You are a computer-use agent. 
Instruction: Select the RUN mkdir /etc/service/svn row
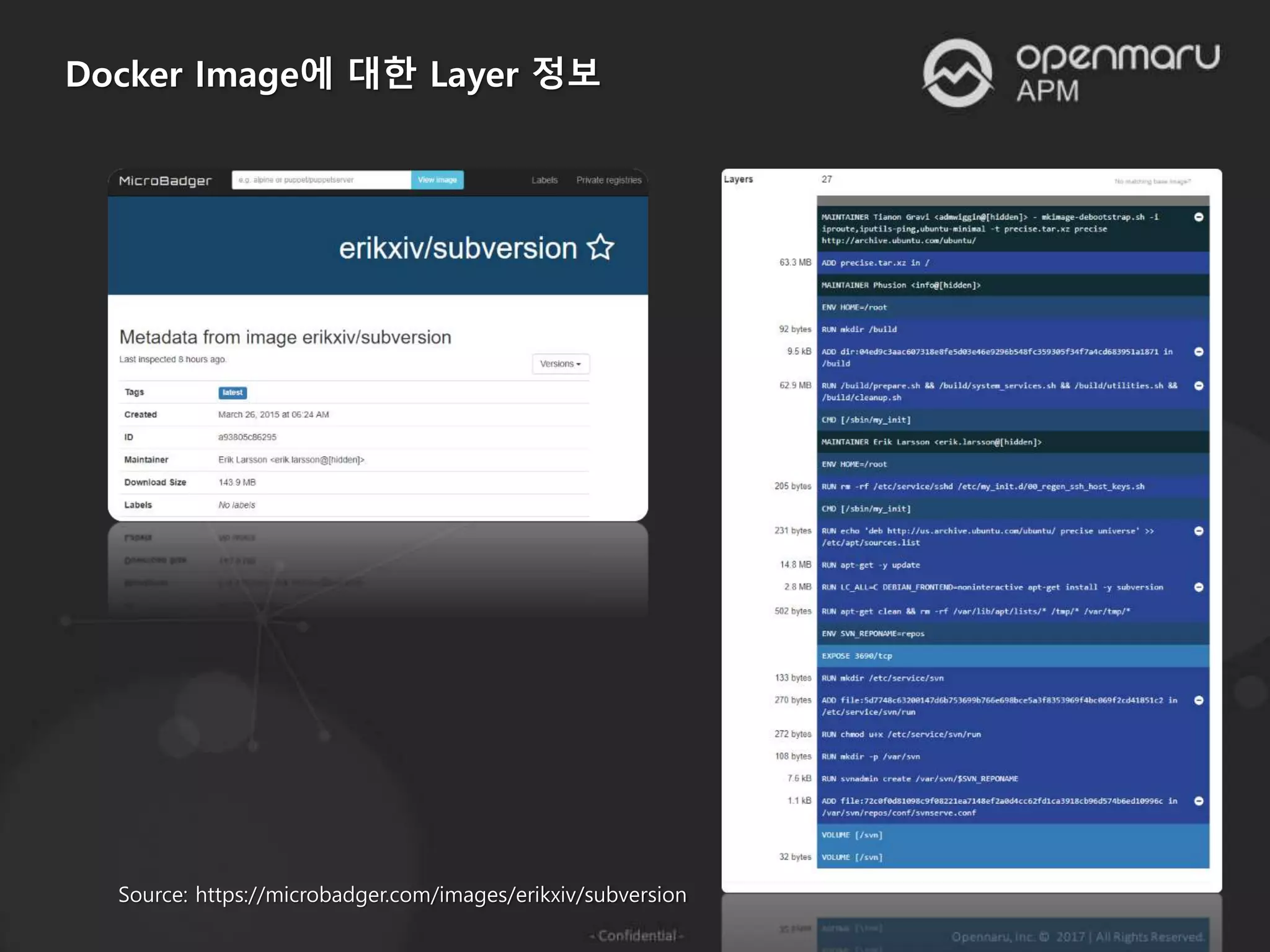click(x=1013, y=678)
